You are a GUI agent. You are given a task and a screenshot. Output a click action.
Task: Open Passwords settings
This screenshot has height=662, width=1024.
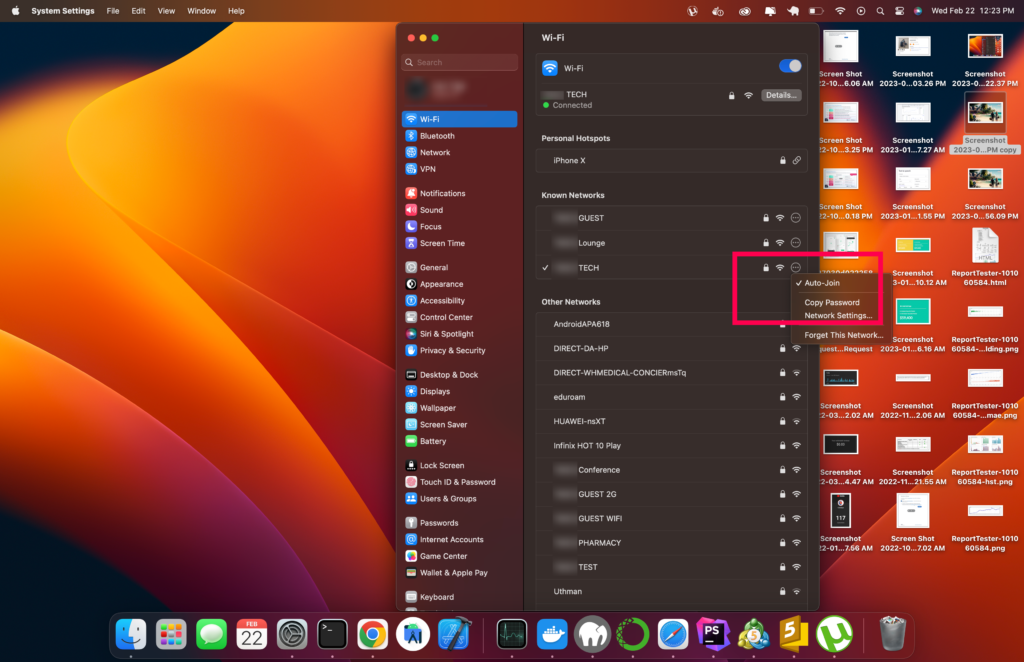point(460,523)
